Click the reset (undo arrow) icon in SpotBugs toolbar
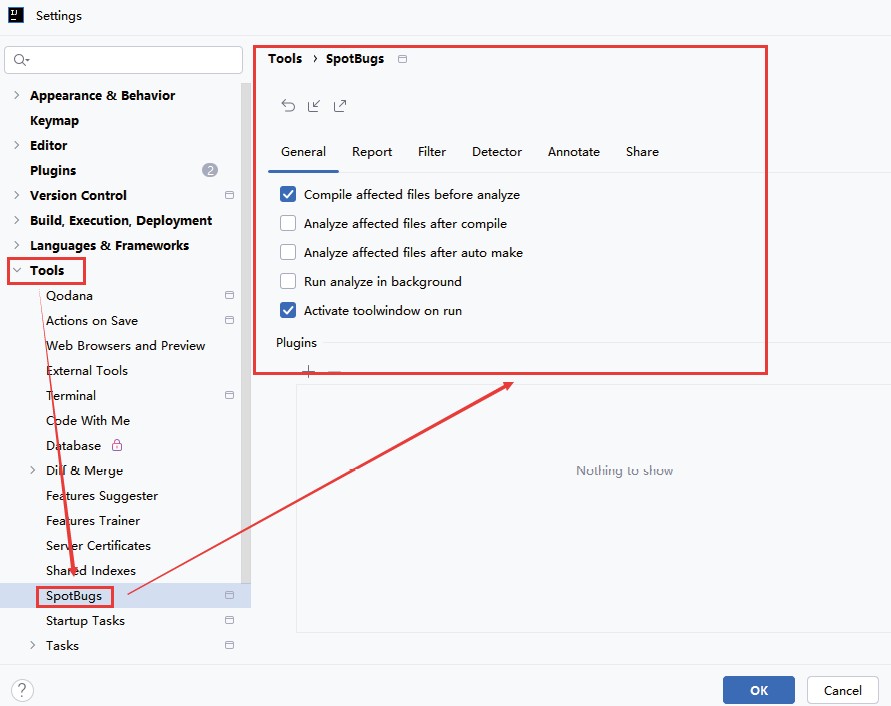Screen dimensions: 891x706 [x=288, y=106]
